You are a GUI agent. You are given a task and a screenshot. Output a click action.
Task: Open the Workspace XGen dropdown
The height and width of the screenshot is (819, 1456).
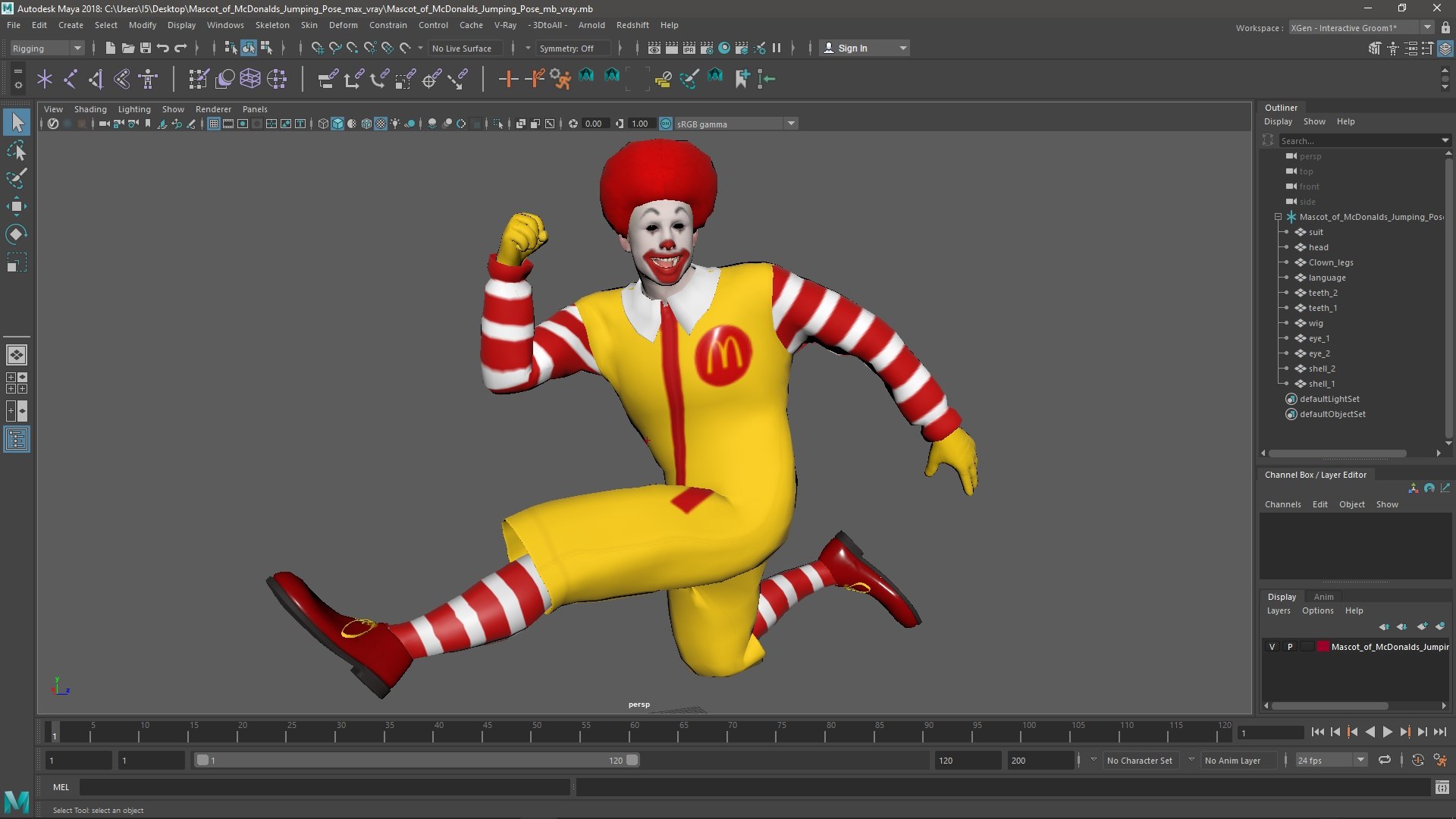[x=1361, y=28]
